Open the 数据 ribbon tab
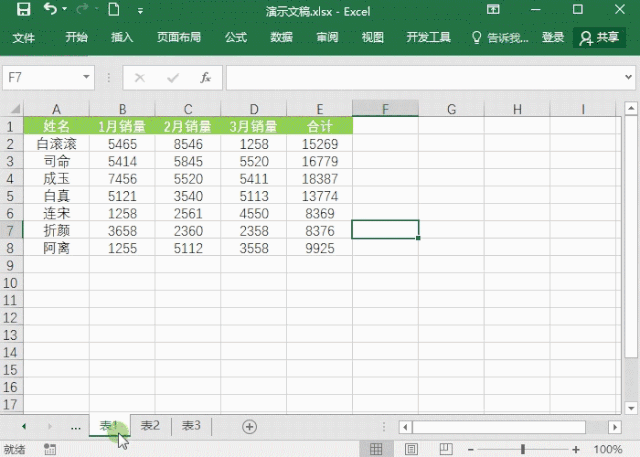The height and width of the screenshot is (457, 640). pyautogui.click(x=282, y=38)
